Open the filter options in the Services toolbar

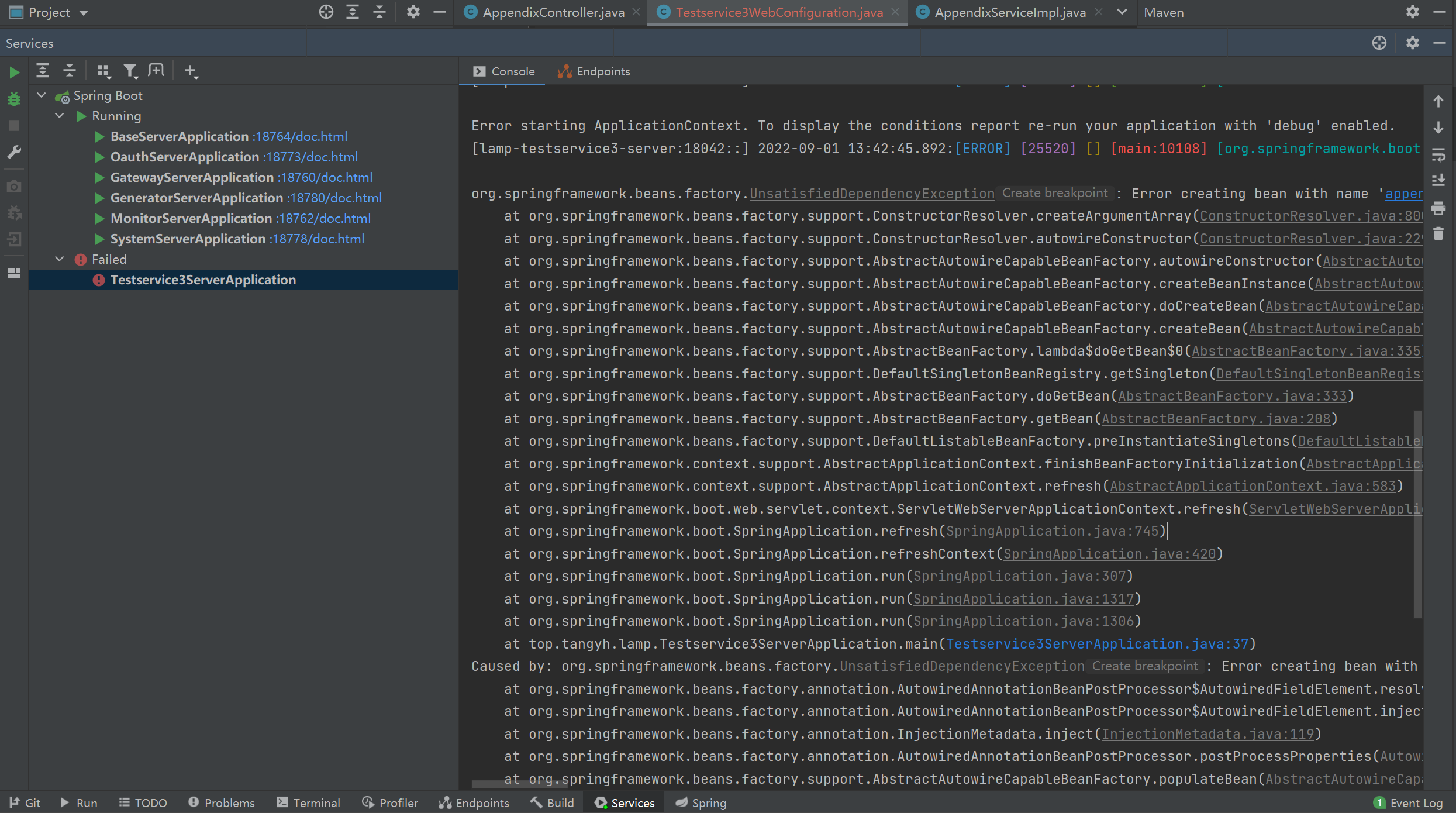(x=130, y=70)
